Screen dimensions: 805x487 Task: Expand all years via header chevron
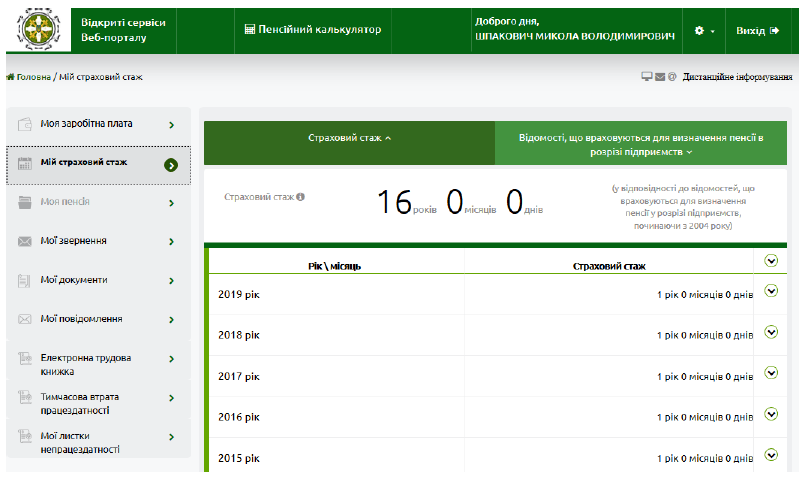coord(771,261)
